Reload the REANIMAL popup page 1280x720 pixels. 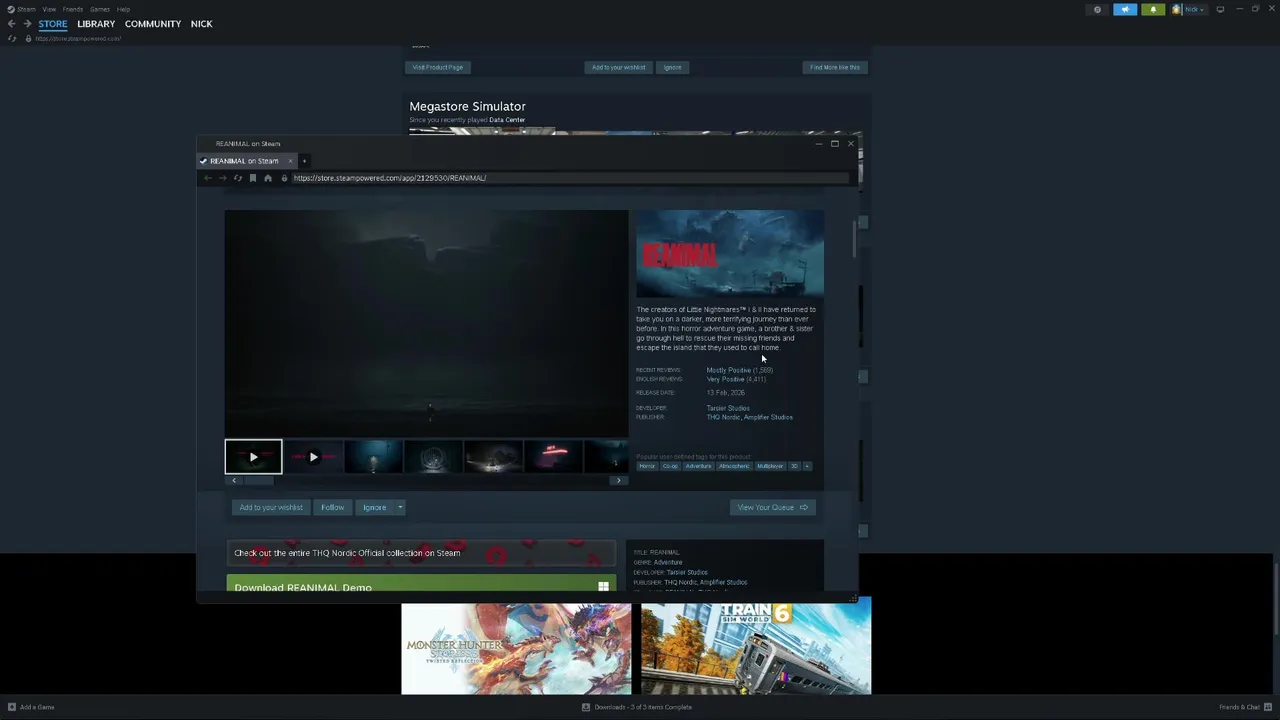[x=237, y=178]
